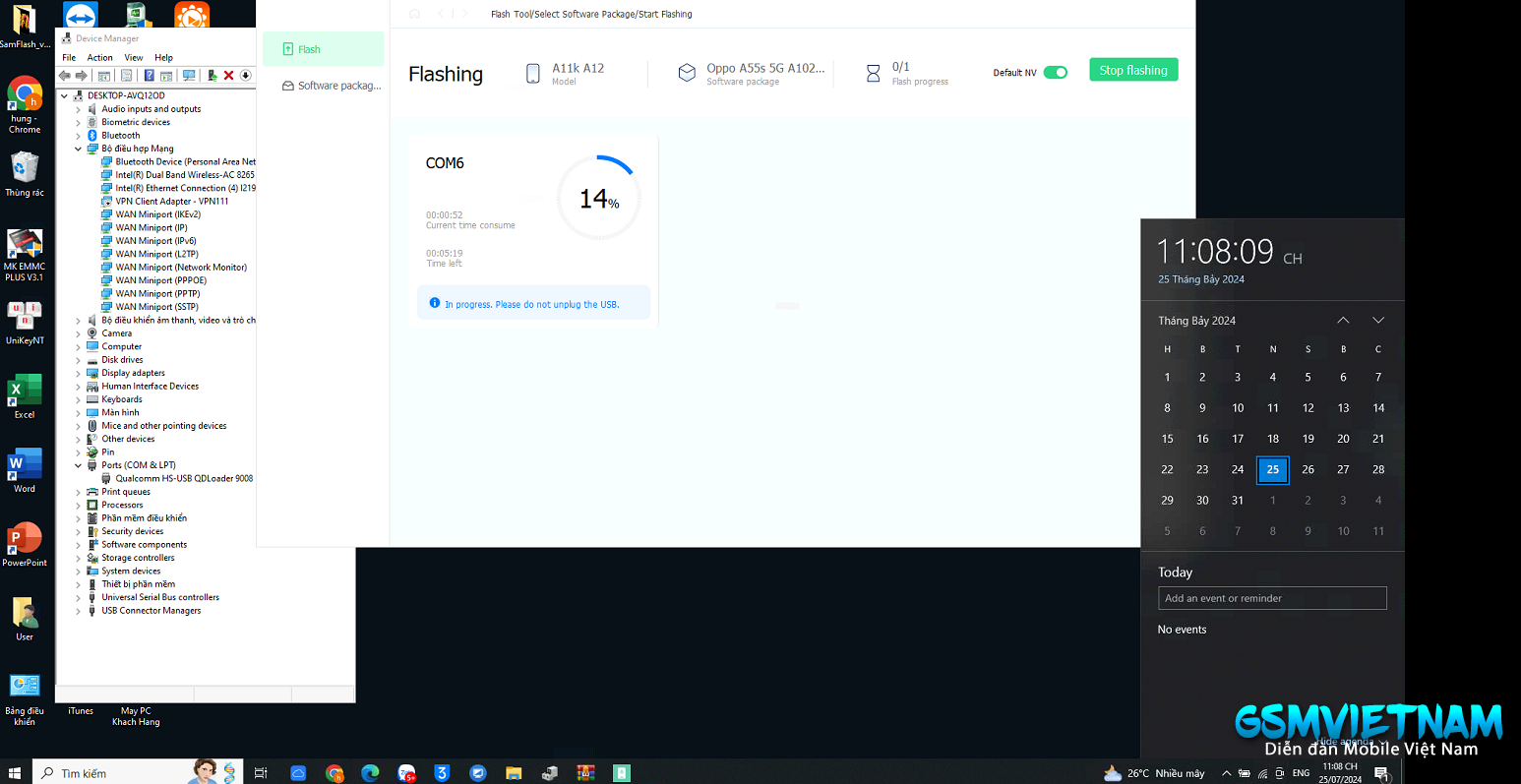Click the ENG language indicator in taskbar
1521x784 pixels.
[x=1301, y=773]
